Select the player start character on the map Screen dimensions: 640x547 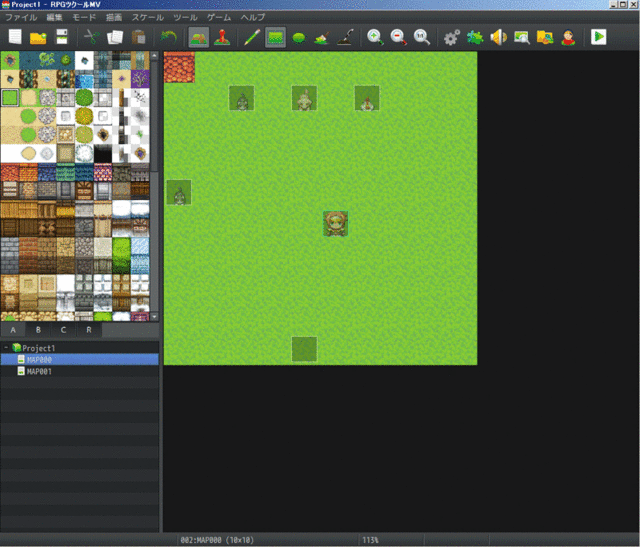[x=336, y=223]
